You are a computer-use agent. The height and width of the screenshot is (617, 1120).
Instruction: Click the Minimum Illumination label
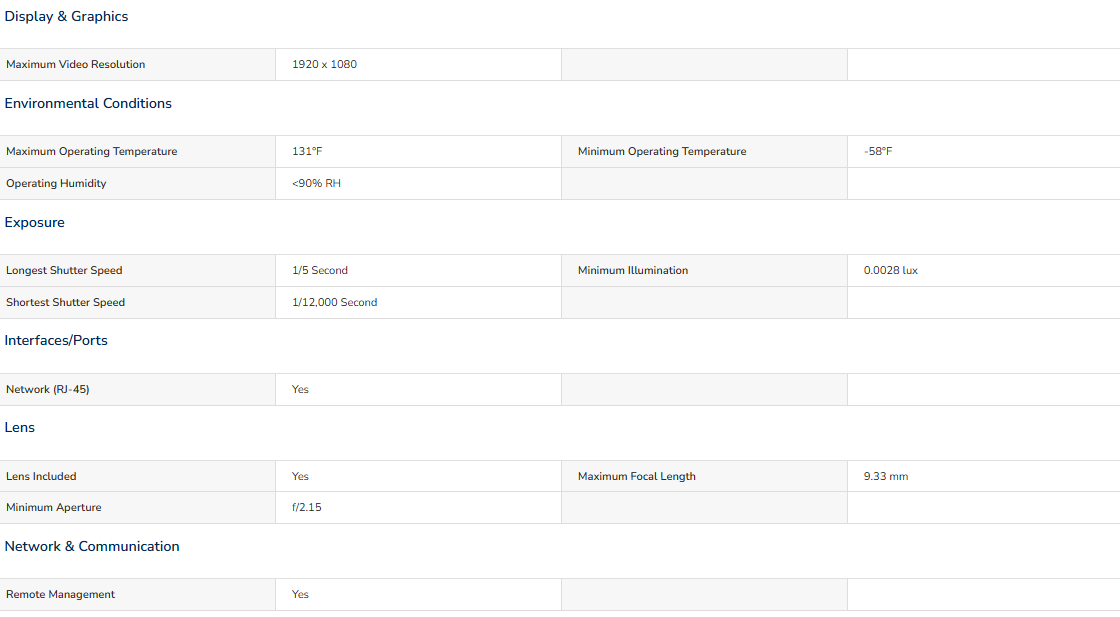pos(633,271)
